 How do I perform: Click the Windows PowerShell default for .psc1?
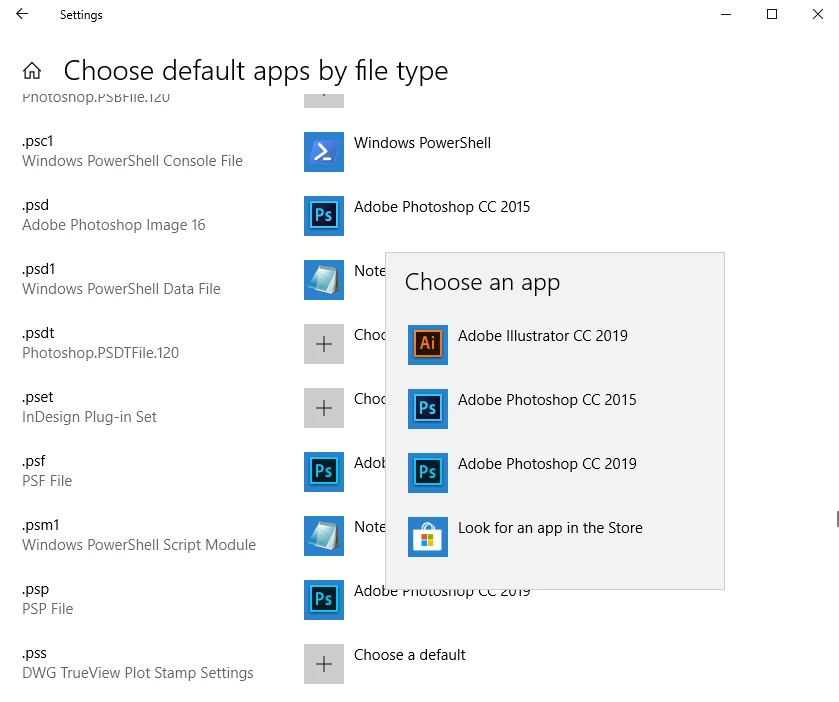click(x=422, y=143)
